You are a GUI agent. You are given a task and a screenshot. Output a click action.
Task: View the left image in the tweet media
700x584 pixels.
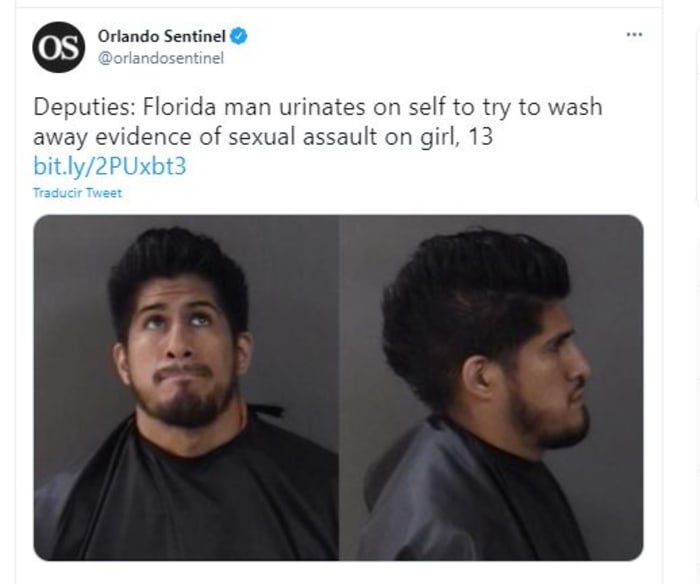tap(186, 388)
